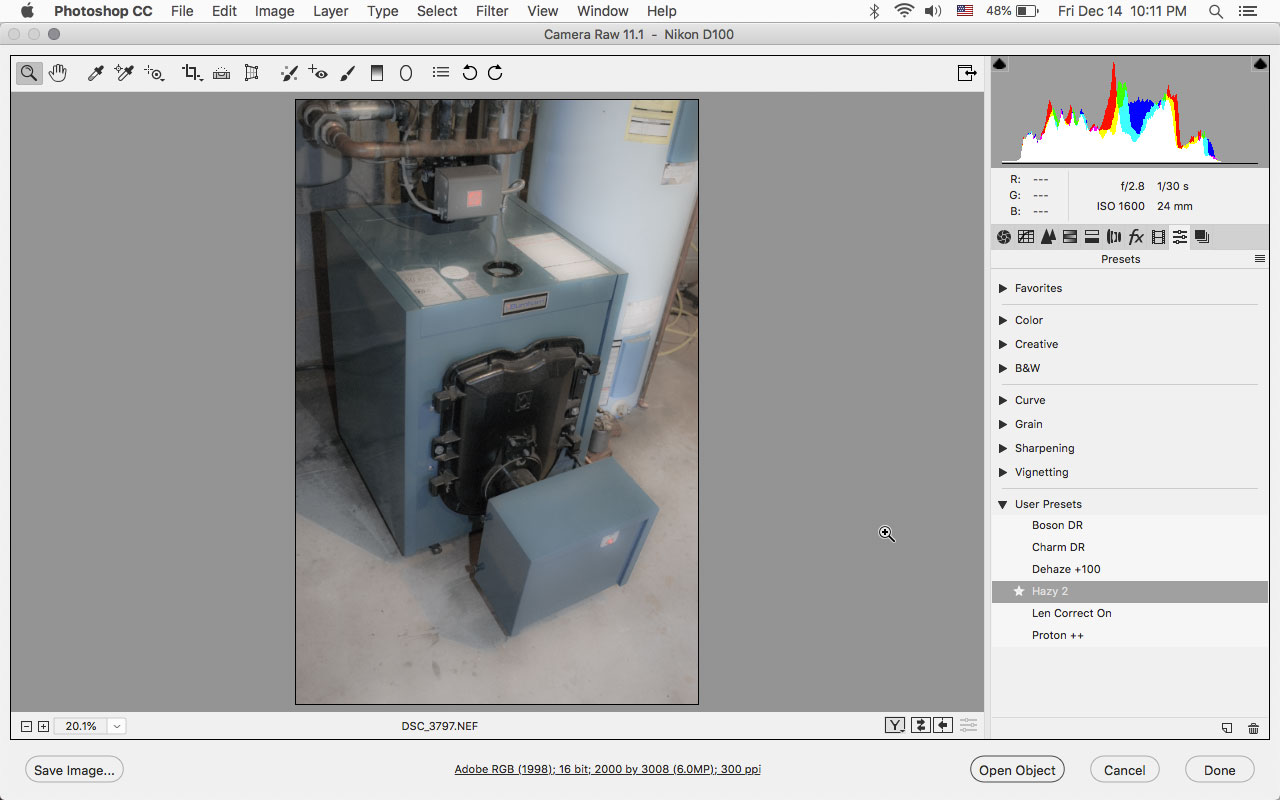Viewport: 1280px width, 800px height.
Task: Apply the Proton ++ preset
Action: (x=1130, y=635)
